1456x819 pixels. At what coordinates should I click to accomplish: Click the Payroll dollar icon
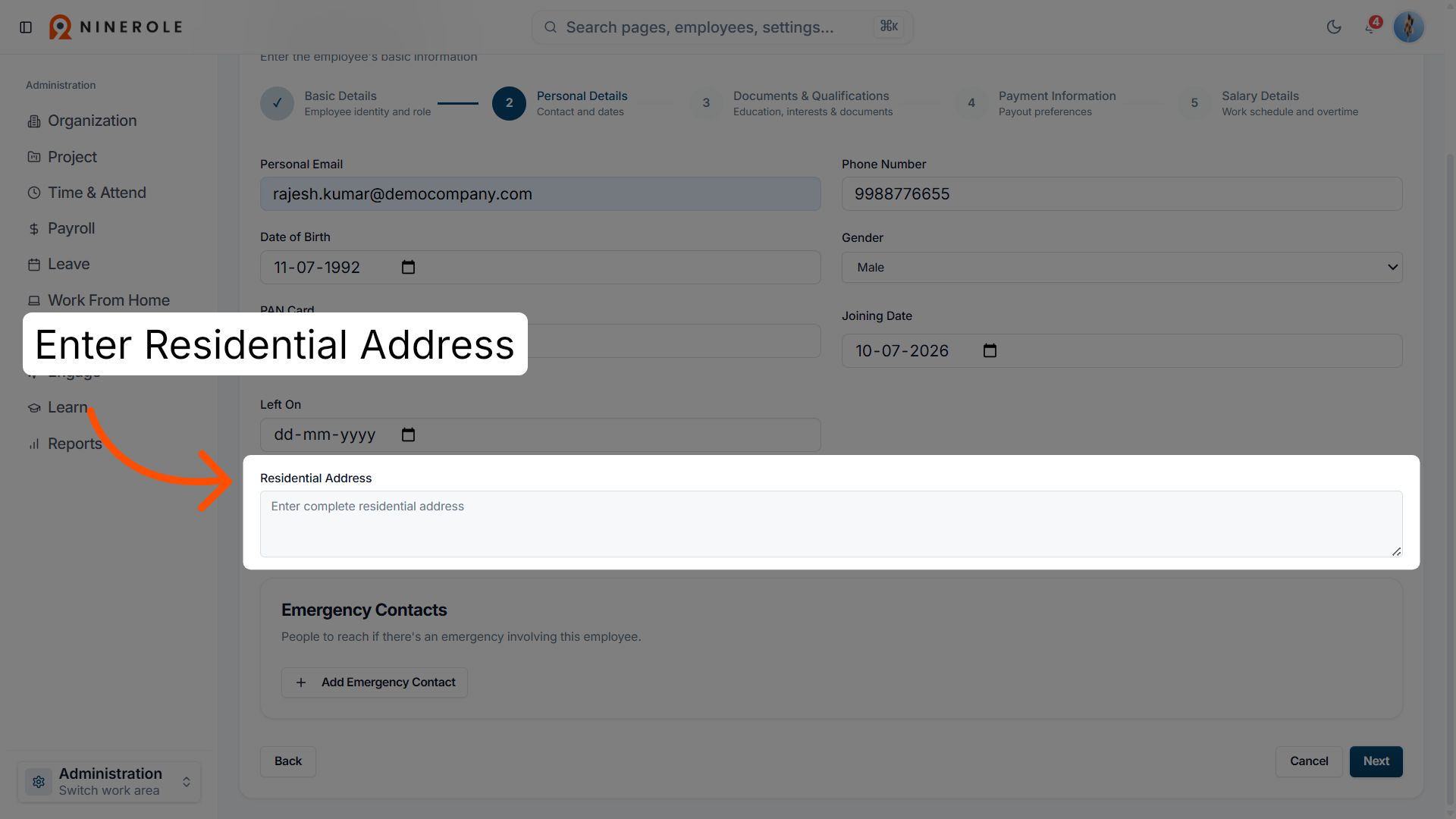click(x=34, y=229)
